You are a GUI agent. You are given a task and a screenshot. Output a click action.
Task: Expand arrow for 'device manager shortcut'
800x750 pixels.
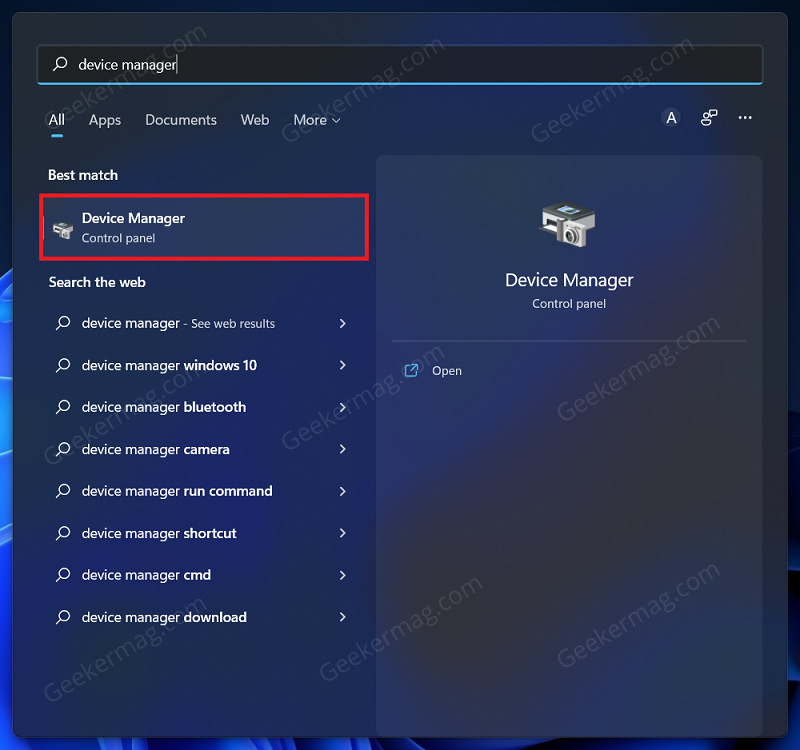[342, 533]
